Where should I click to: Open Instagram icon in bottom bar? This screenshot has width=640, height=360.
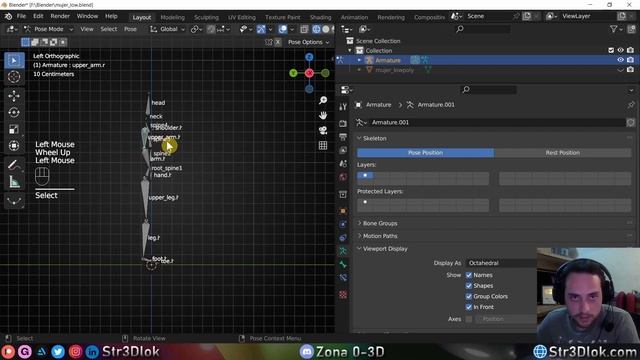coord(75,352)
